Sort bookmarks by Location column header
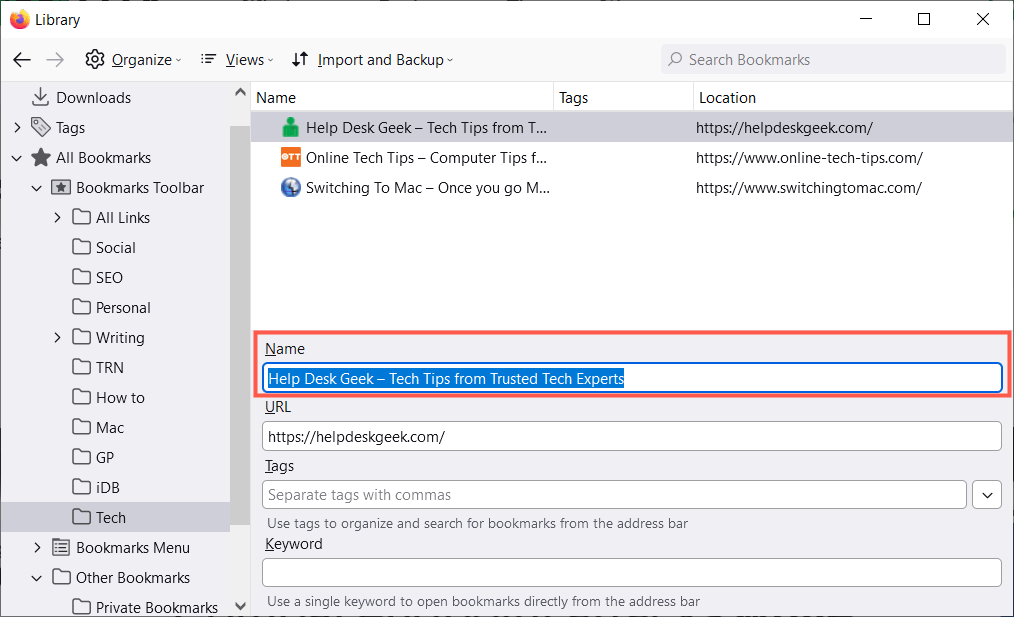Screen dimensions: 1014x617 point(727,97)
